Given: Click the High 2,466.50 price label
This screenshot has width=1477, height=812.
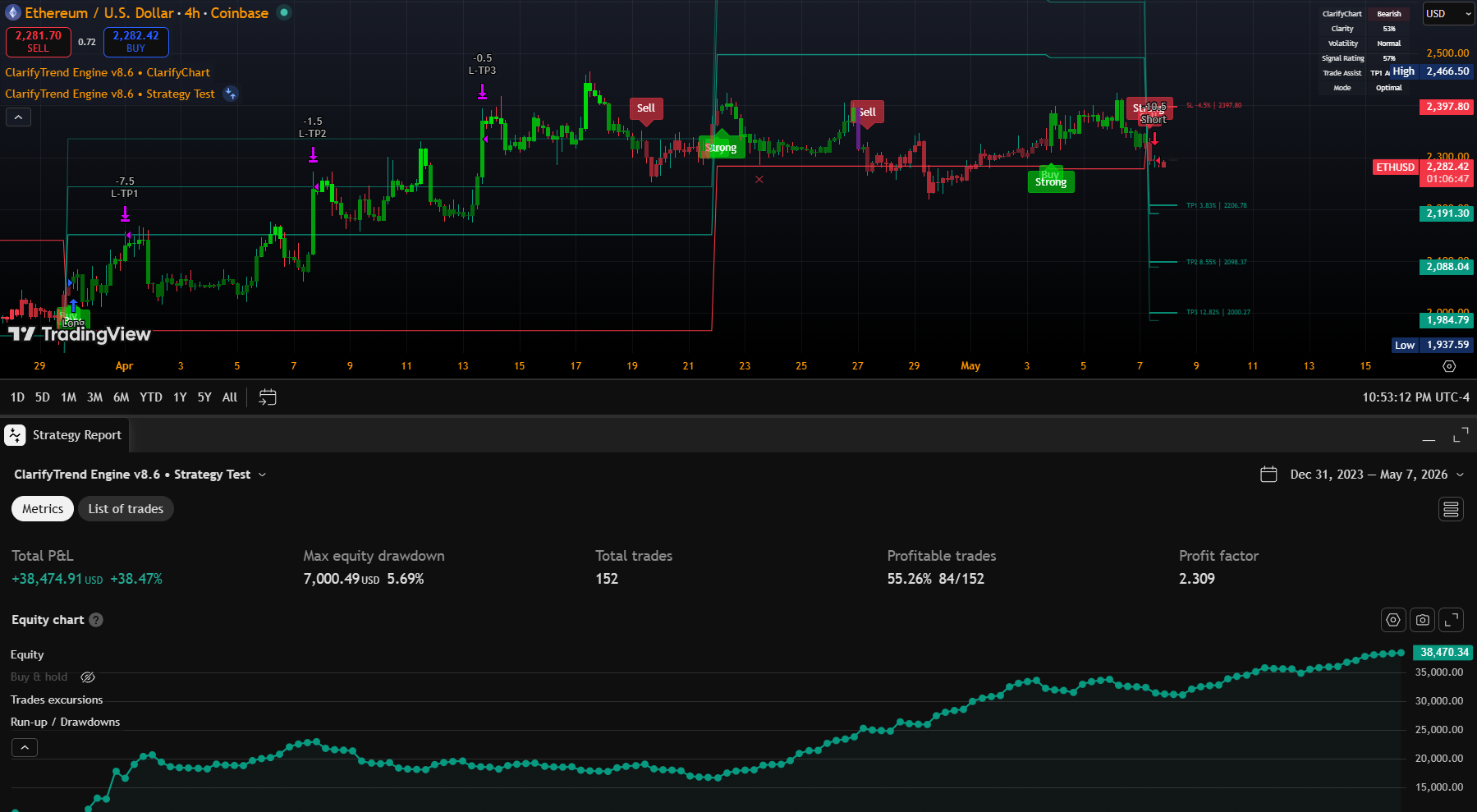Looking at the screenshot, I should pyautogui.click(x=1431, y=71).
